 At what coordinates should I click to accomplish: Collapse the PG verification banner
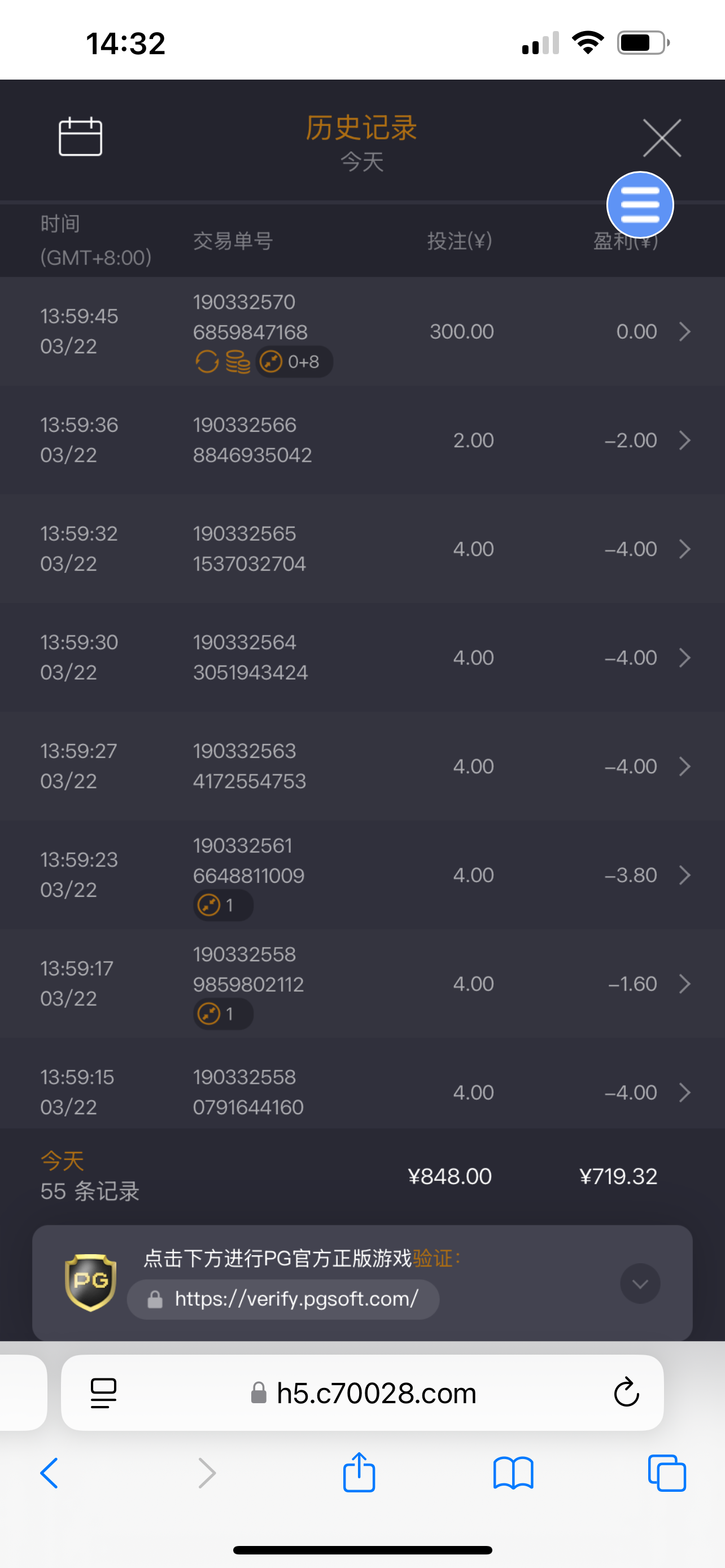coord(640,1283)
